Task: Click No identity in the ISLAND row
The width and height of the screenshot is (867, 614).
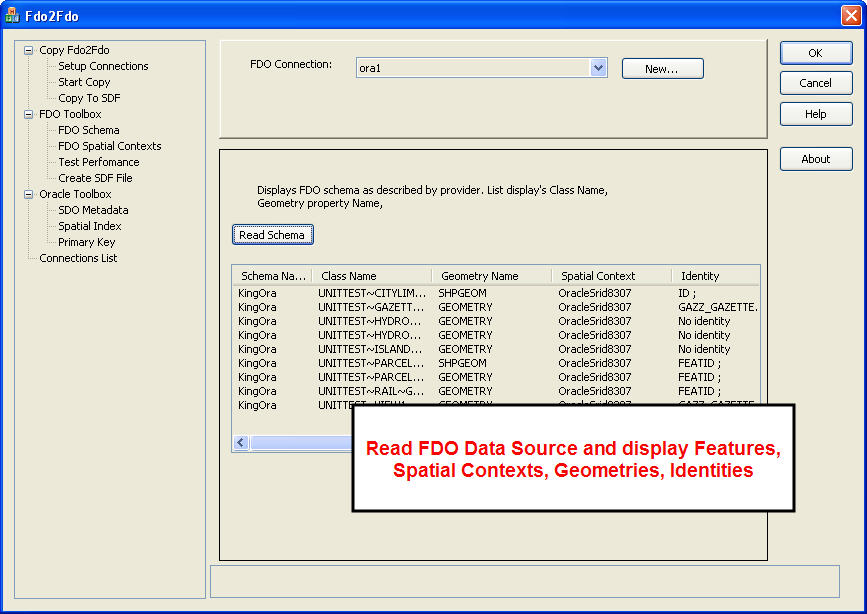Action: pyautogui.click(x=704, y=350)
